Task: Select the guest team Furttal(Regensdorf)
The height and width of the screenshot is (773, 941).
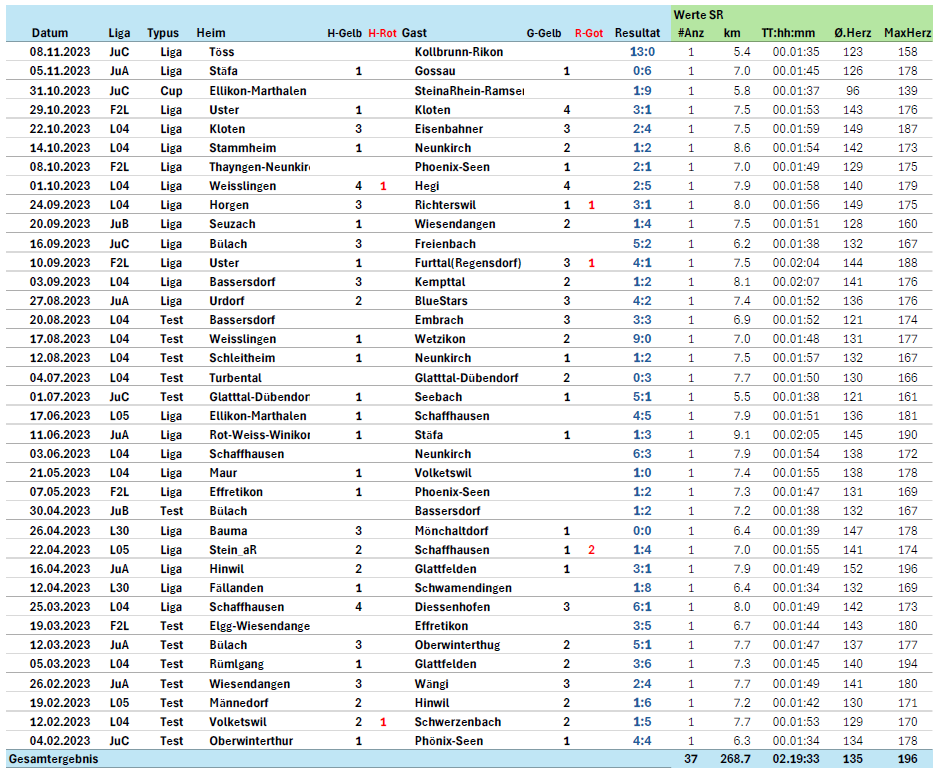Action: [468, 263]
